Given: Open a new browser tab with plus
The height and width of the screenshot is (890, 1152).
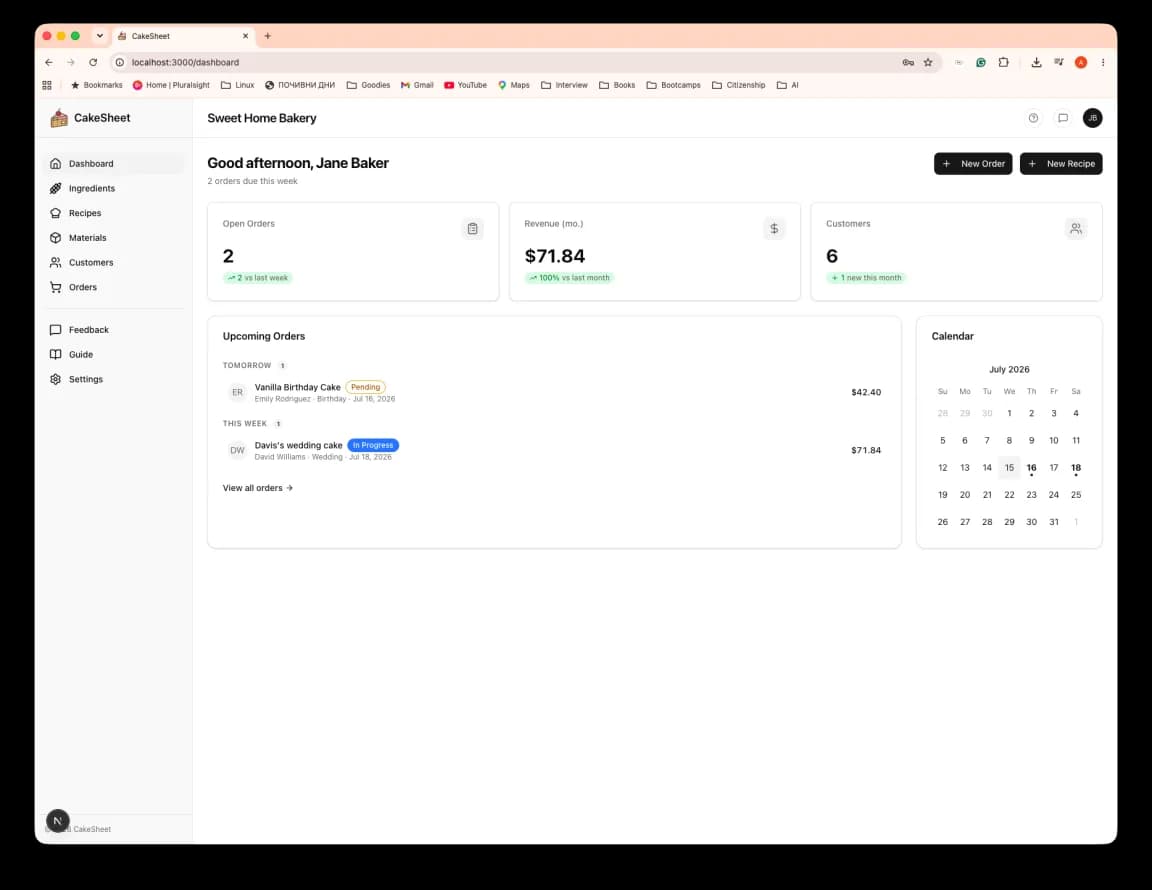Looking at the screenshot, I should (267, 36).
